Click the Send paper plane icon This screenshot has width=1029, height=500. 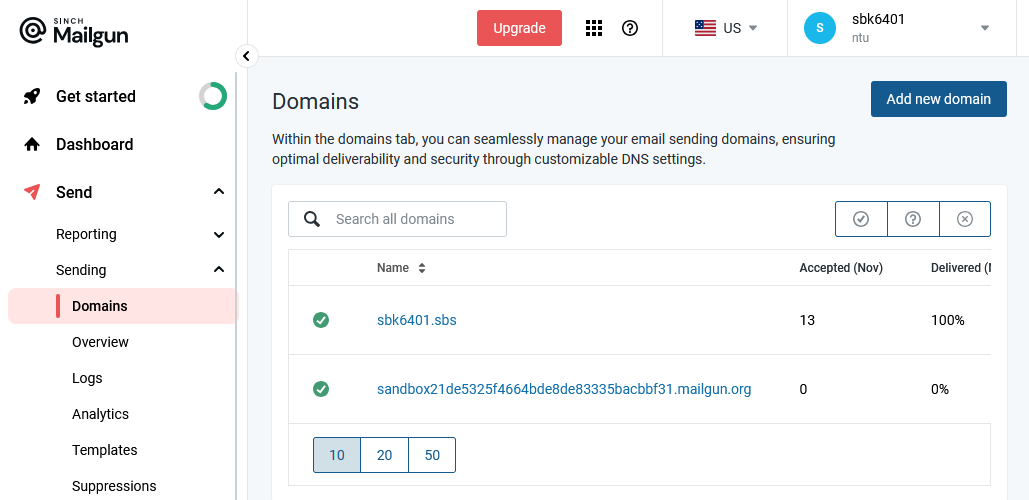pos(32,192)
